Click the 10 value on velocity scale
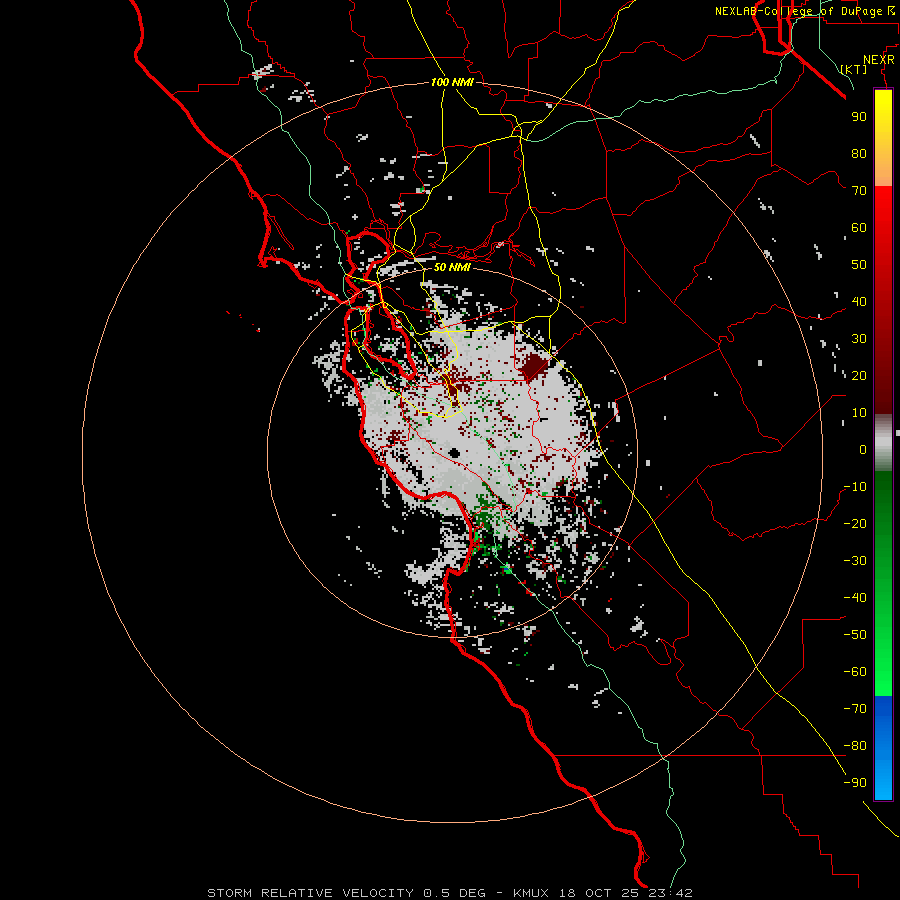 (x=859, y=413)
